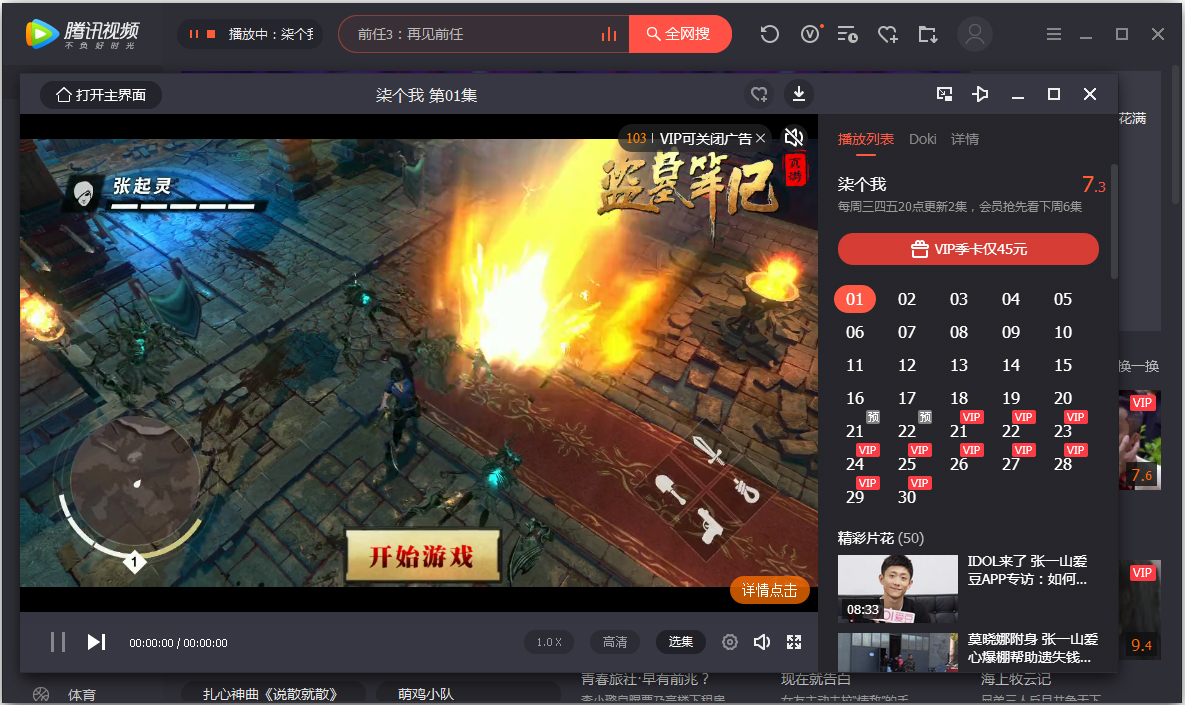Click the 柒个我 title in sidebar
Screen dimensions: 1185x705
862,184
